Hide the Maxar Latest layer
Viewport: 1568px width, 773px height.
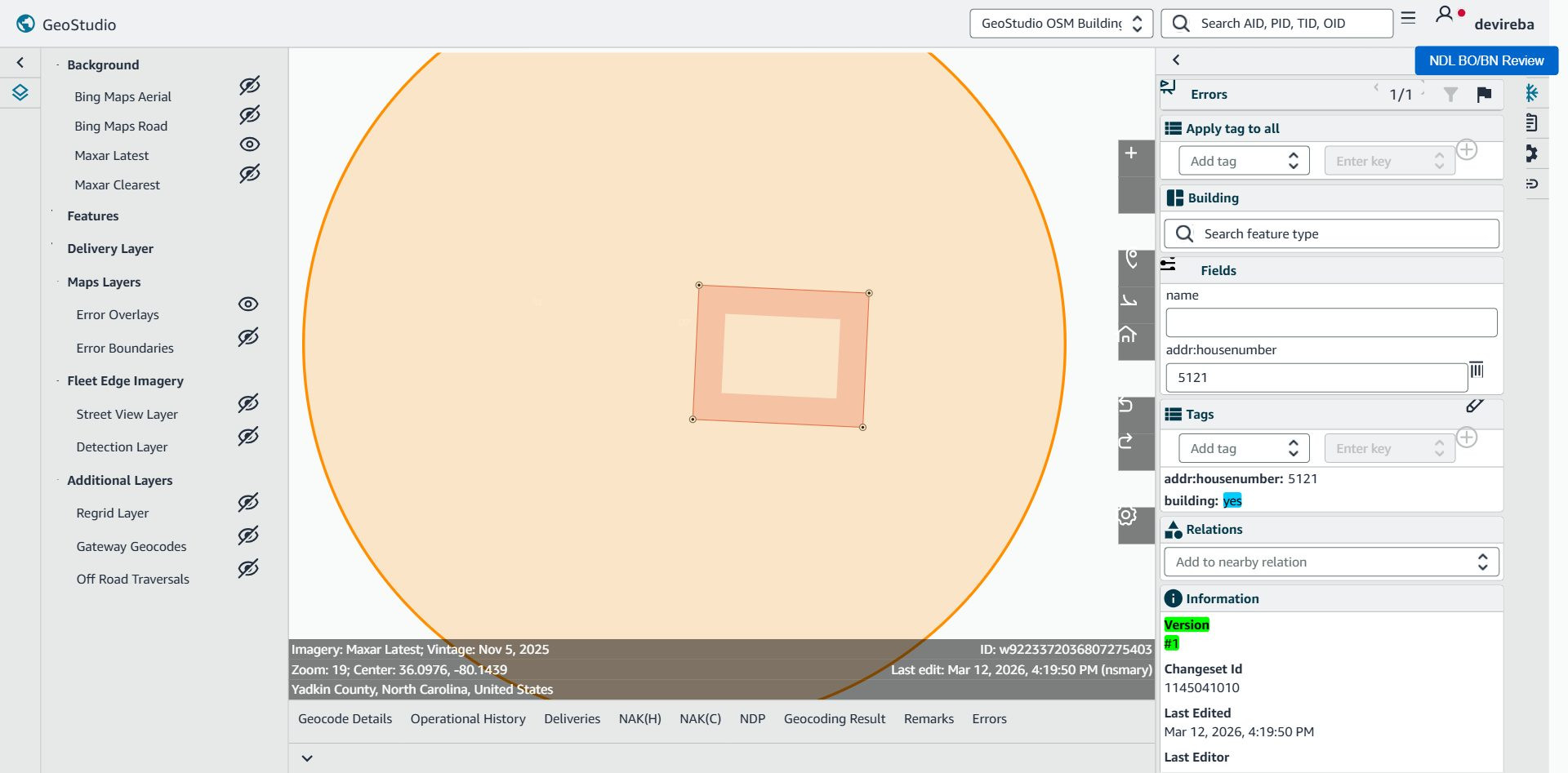pos(250,144)
